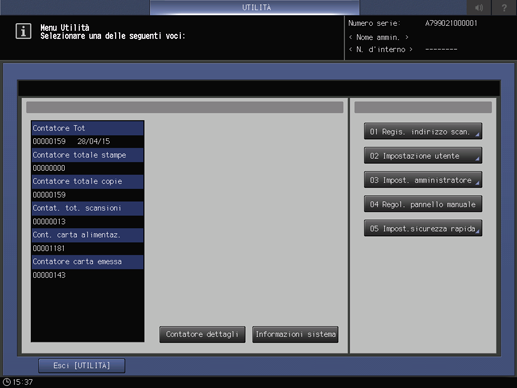Open help with the question mark icon
517x388 pixels.
pyautogui.click(x=504, y=7)
